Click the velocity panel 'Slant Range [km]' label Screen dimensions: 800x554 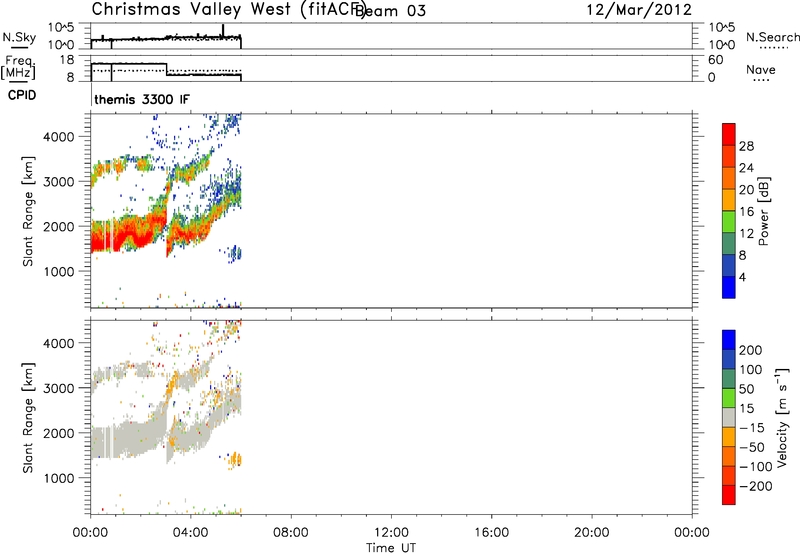[x=27, y=418]
